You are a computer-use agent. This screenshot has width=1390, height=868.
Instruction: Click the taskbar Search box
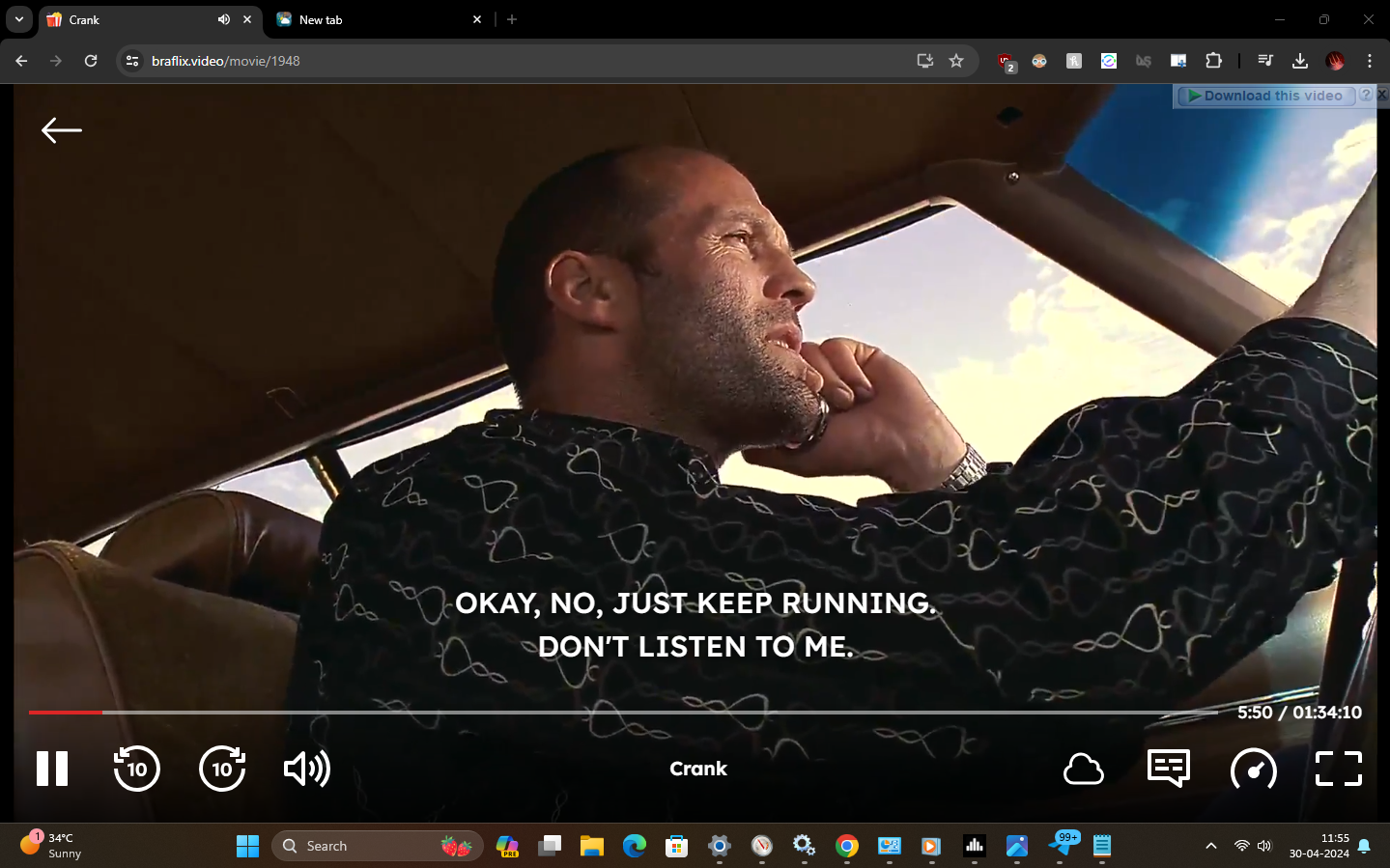pos(378,846)
